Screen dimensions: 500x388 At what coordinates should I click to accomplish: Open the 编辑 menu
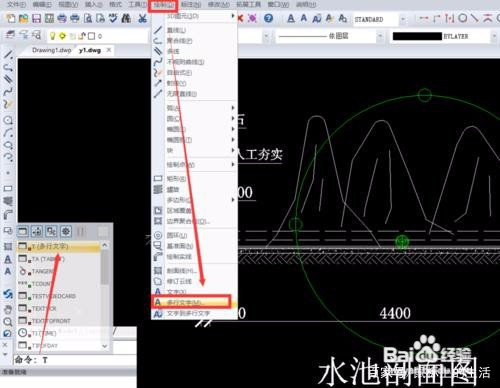click(x=42, y=4)
